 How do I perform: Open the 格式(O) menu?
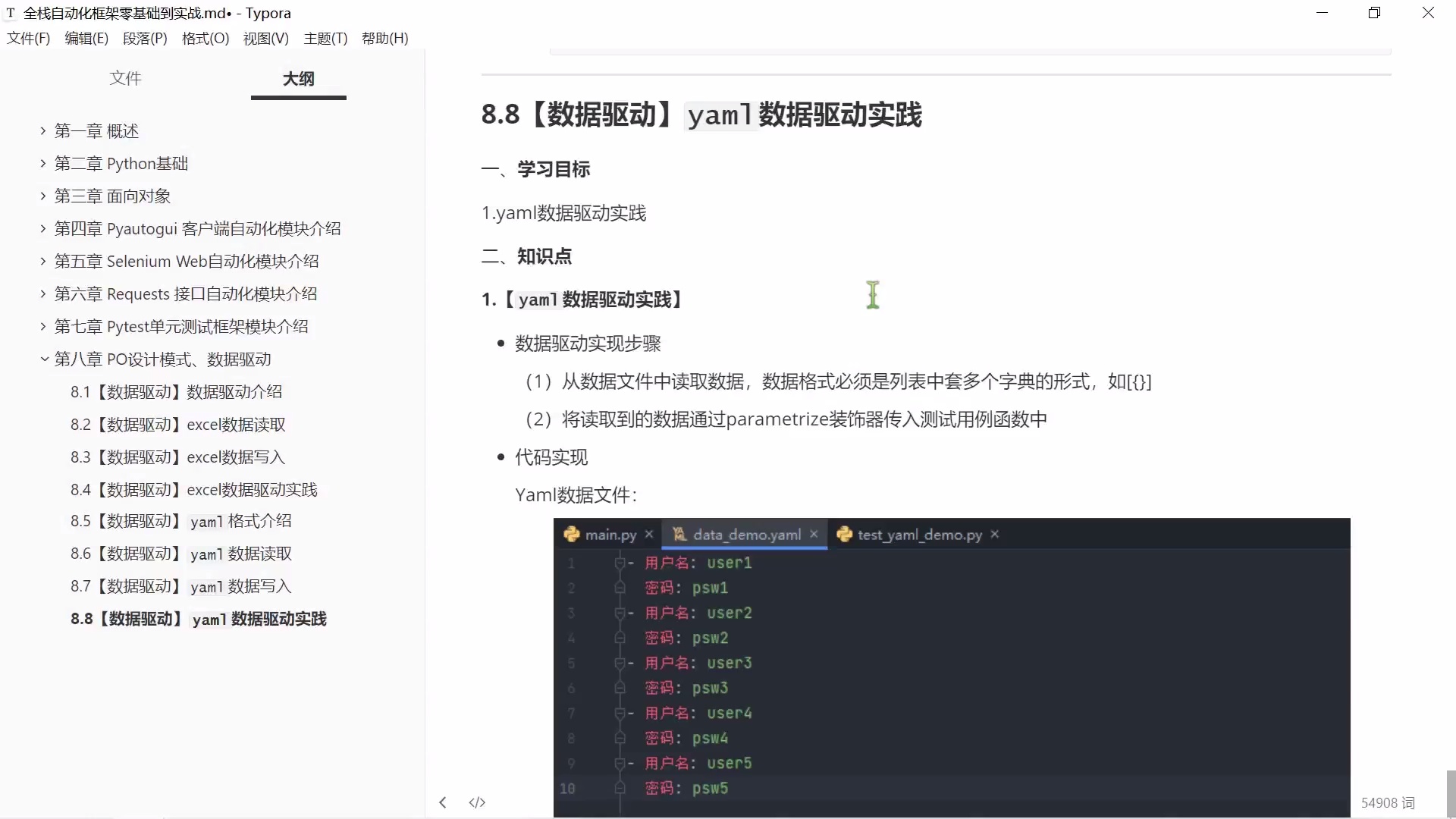tap(206, 39)
